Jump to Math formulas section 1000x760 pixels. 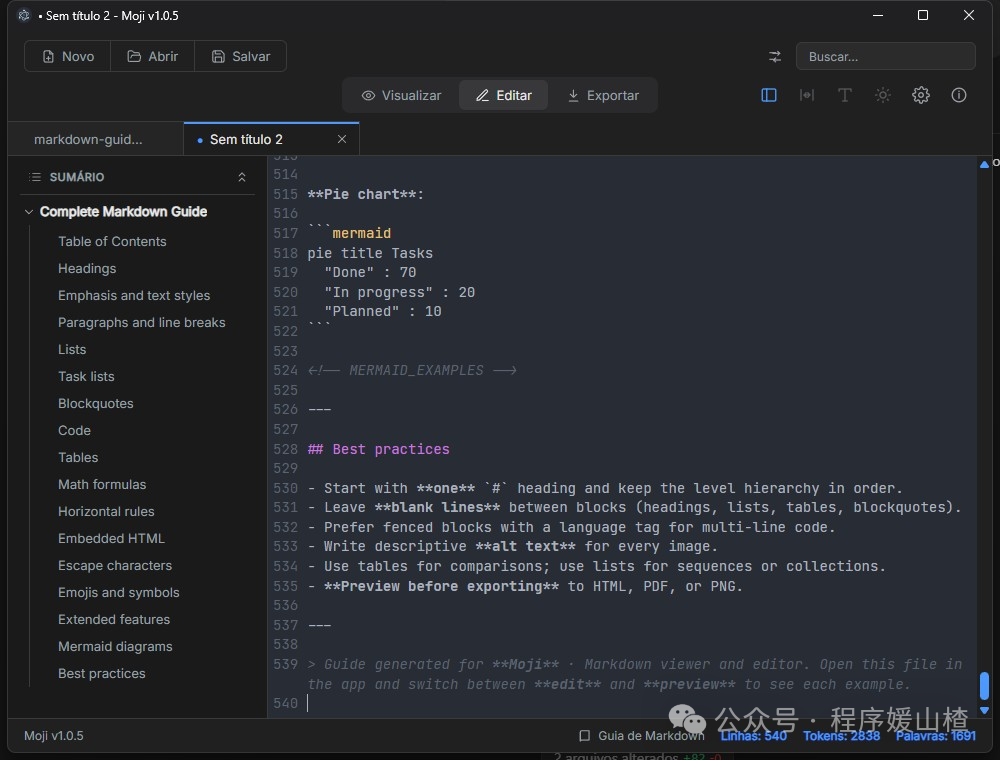102,485
